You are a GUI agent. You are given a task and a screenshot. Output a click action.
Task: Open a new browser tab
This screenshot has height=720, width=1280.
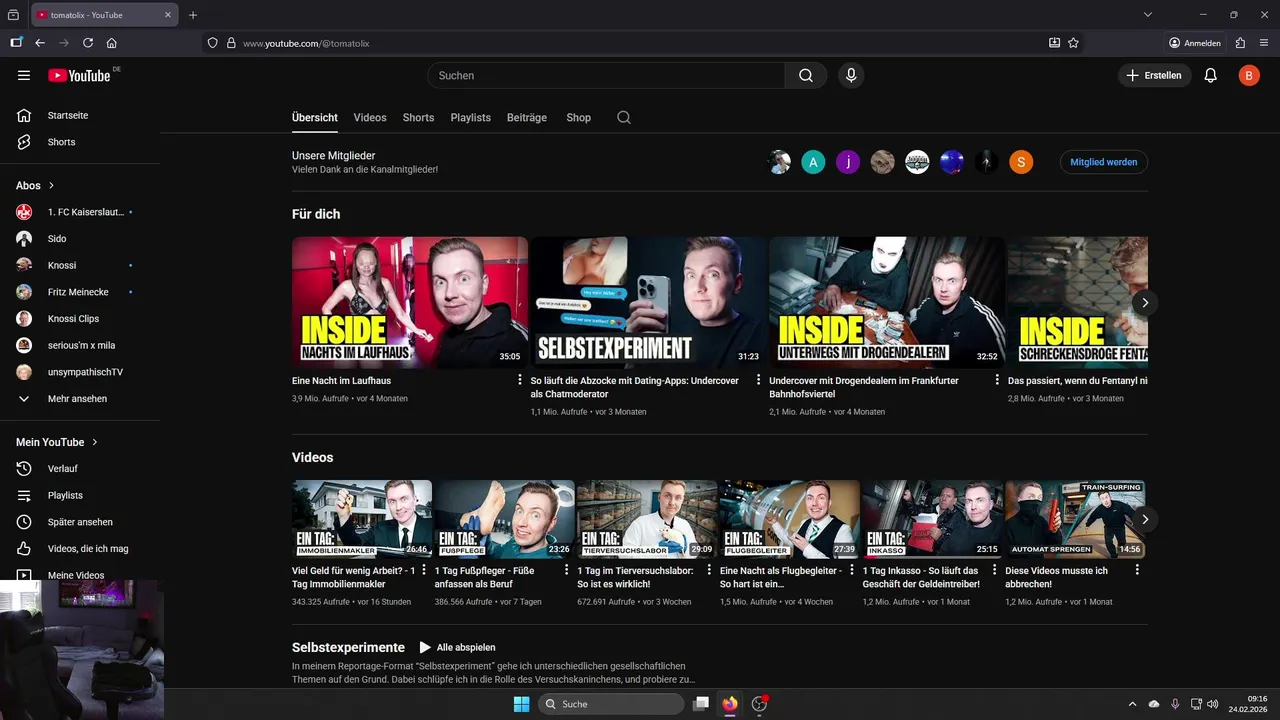point(193,15)
